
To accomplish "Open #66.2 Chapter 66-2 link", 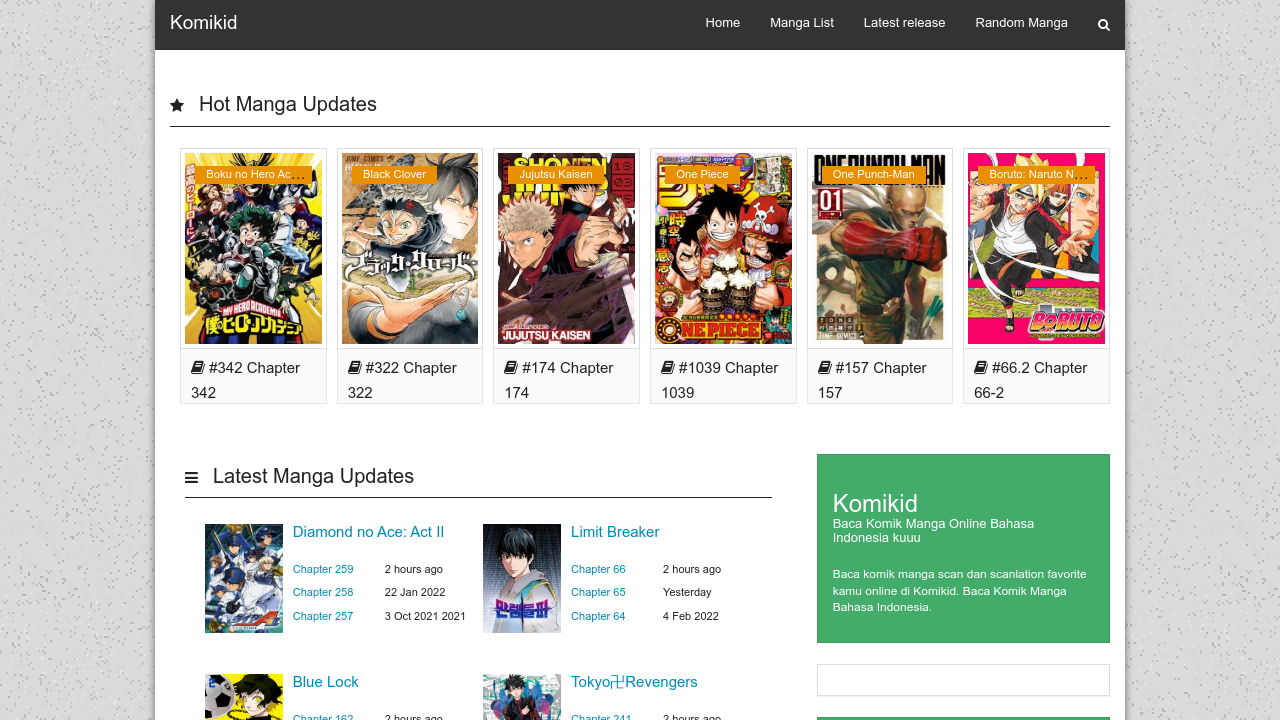I will [1031, 380].
